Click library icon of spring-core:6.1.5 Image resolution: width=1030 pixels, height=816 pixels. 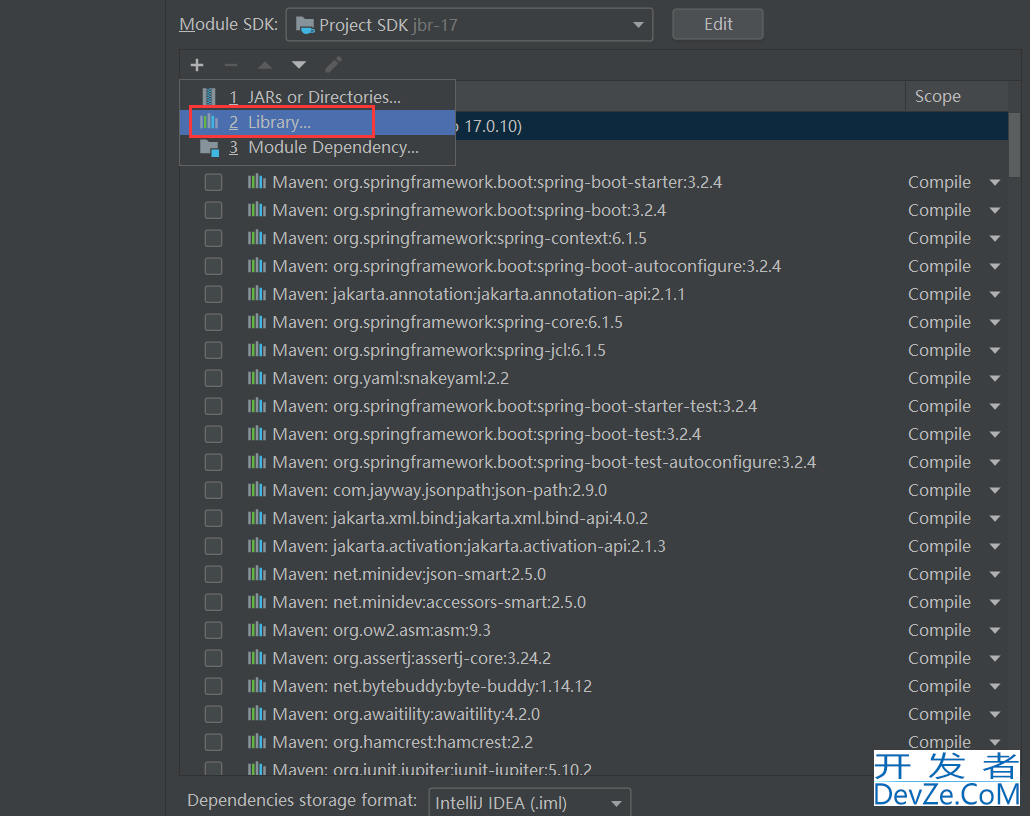pos(257,322)
